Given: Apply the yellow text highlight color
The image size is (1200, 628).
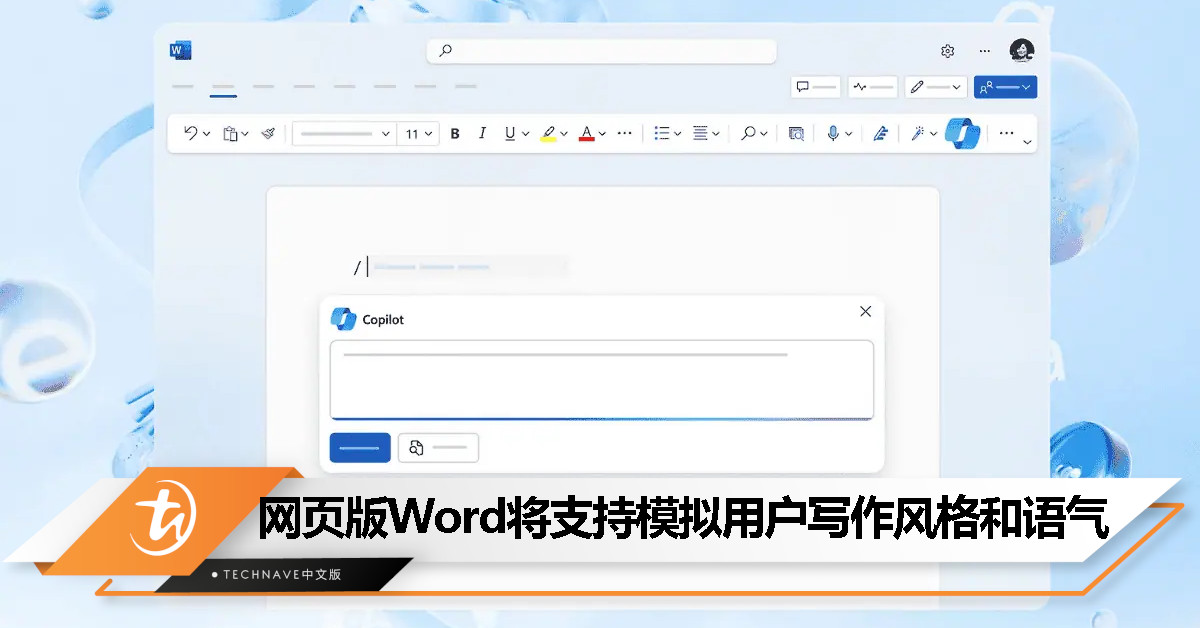Looking at the screenshot, I should pos(548,133).
